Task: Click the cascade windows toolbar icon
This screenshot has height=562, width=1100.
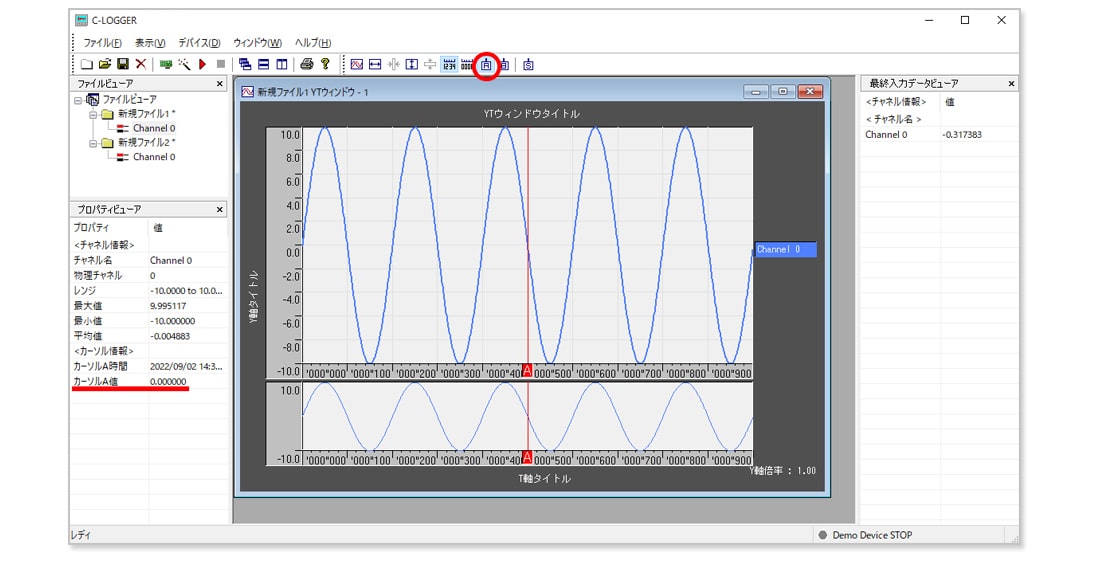Action: [x=245, y=64]
